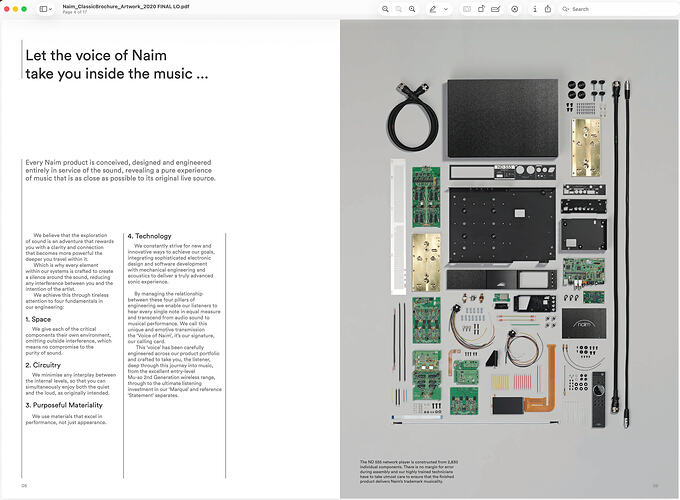Click the '4. Technology' heading text
The width and height of the screenshot is (680, 500).
click(x=150, y=236)
